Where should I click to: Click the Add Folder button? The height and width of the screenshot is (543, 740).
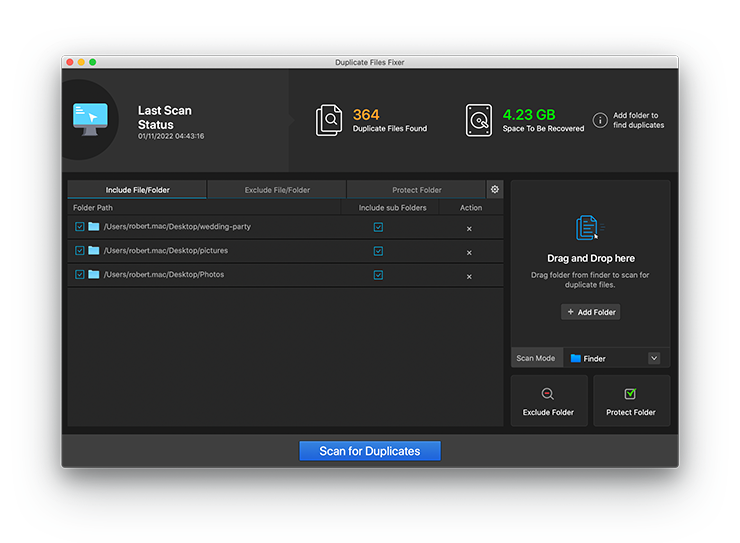590,312
